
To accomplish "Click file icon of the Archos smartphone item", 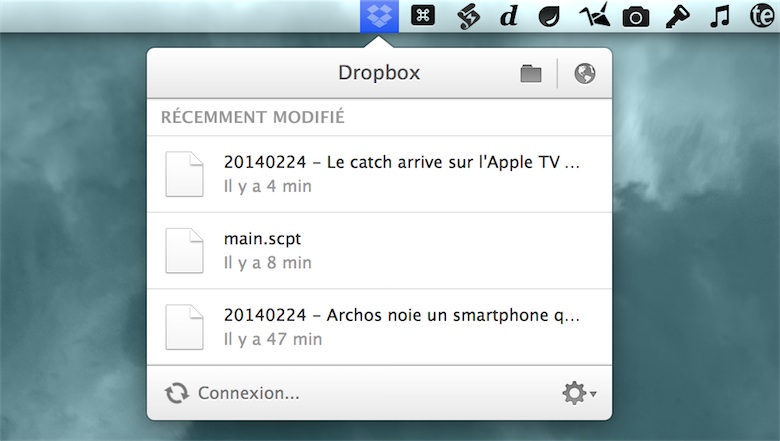I will [x=185, y=327].
